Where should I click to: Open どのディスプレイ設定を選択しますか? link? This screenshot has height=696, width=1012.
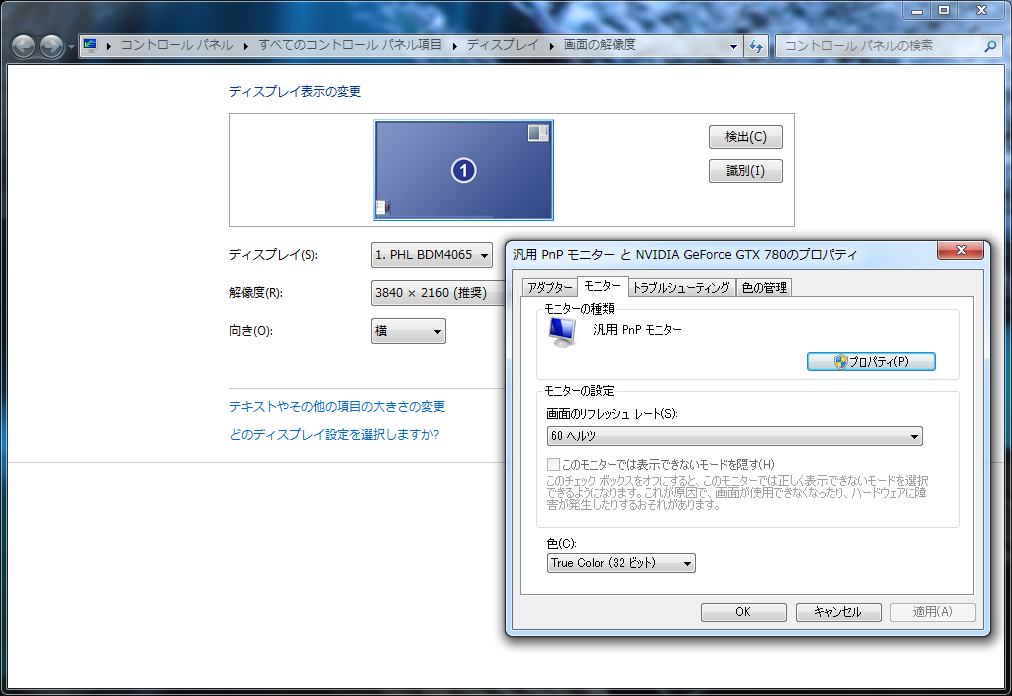pyautogui.click(x=334, y=435)
